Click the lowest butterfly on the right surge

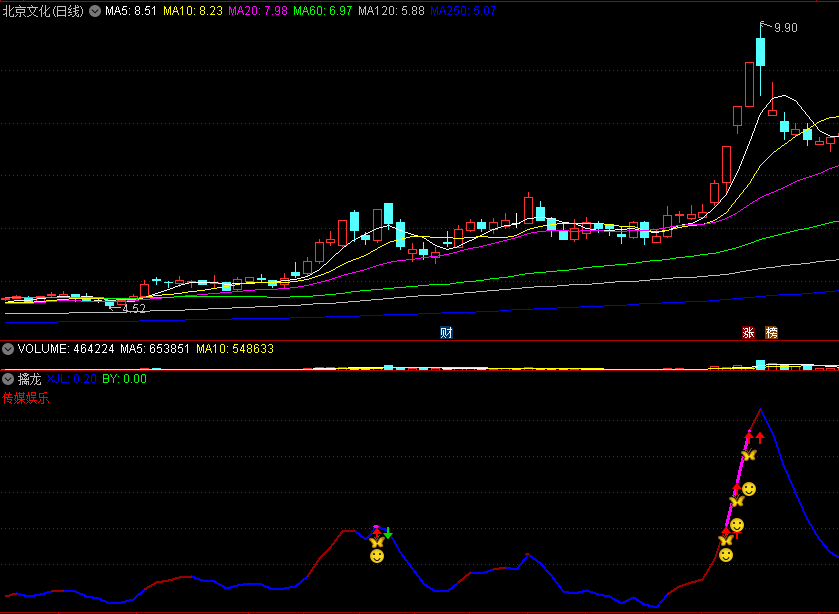(x=726, y=540)
